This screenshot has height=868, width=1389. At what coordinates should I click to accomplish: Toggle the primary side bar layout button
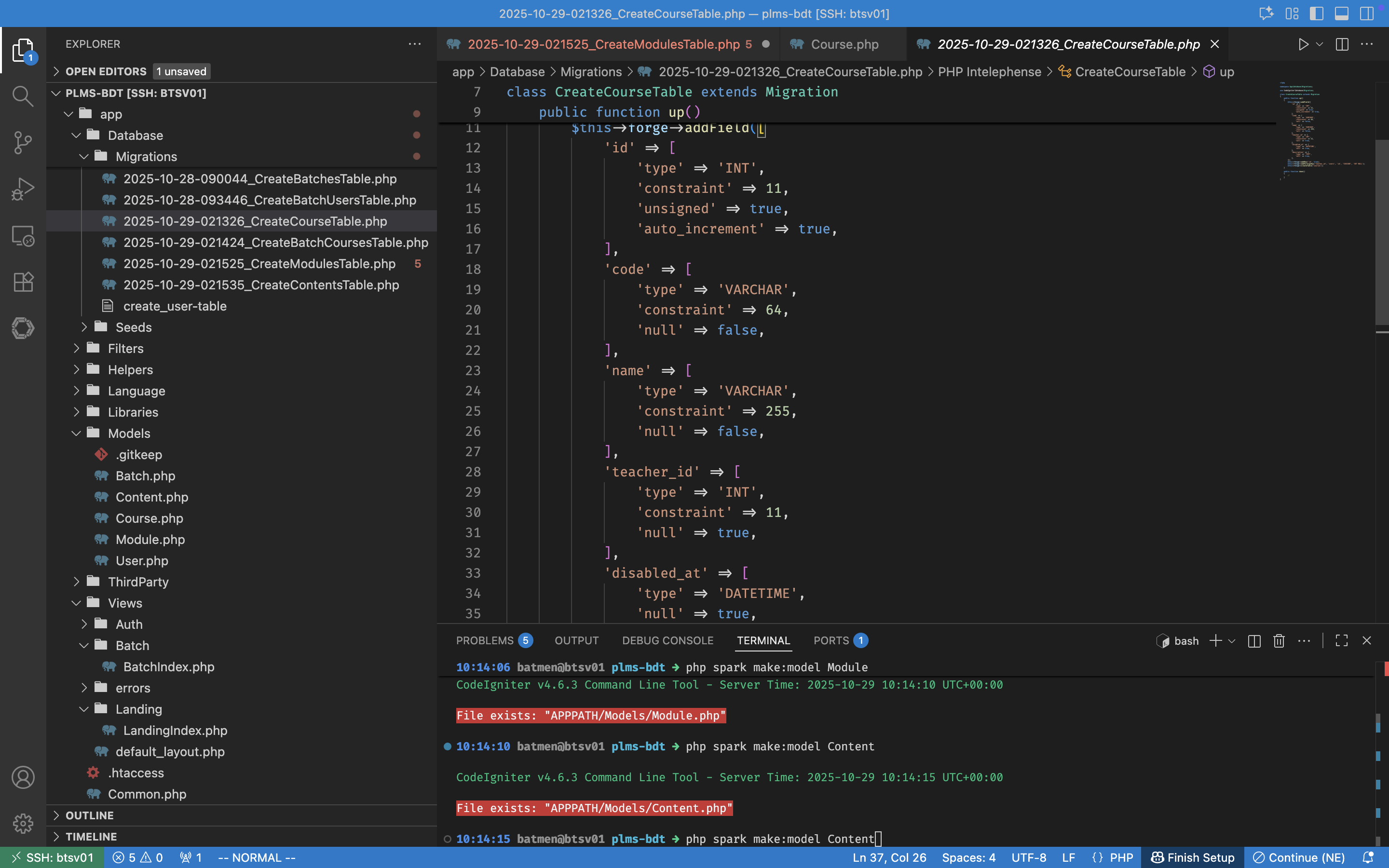pyautogui.click(x=1317, y=13)
